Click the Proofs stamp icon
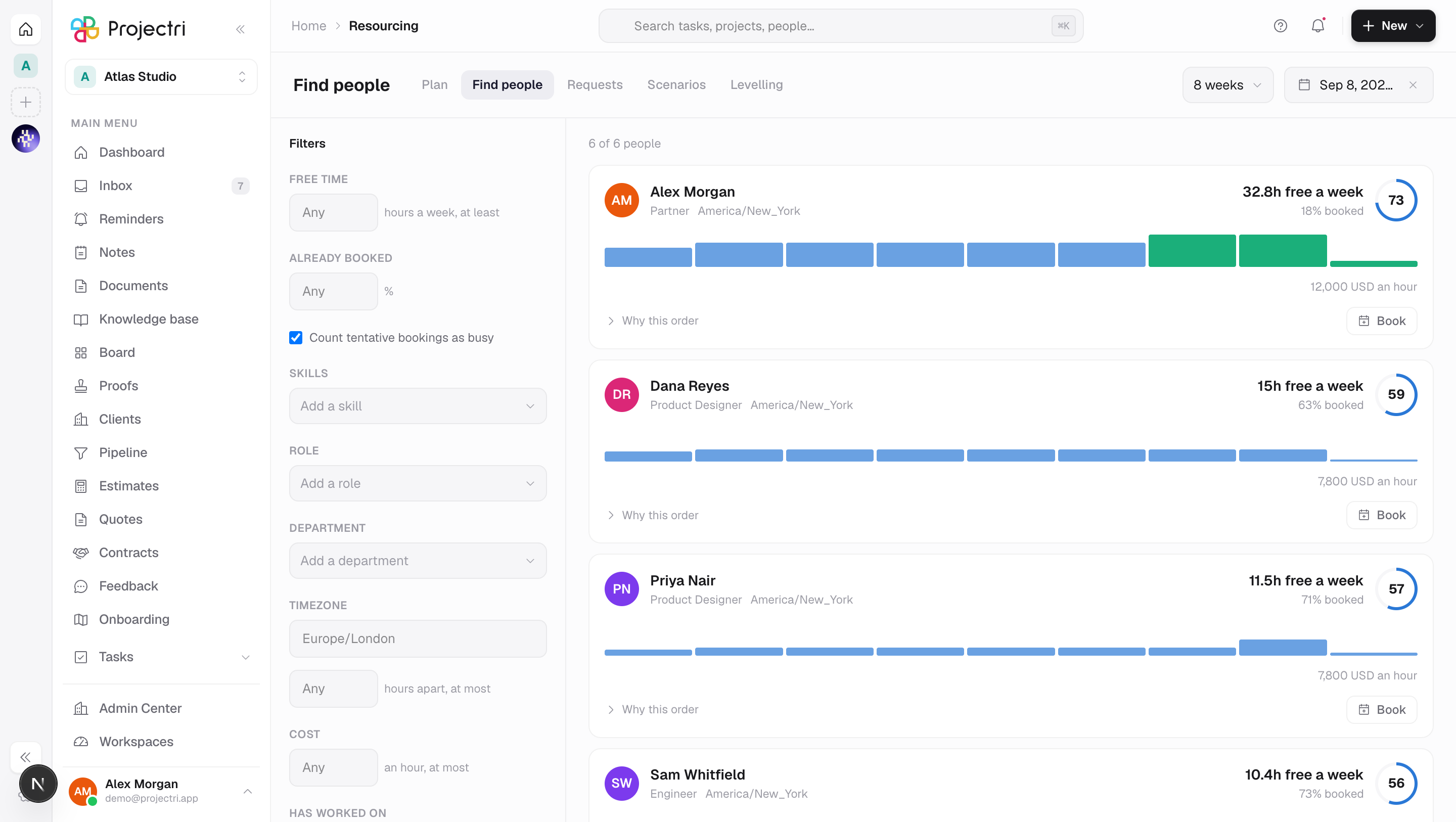This screenshot has width=1456, height=822. click(81, 386)
